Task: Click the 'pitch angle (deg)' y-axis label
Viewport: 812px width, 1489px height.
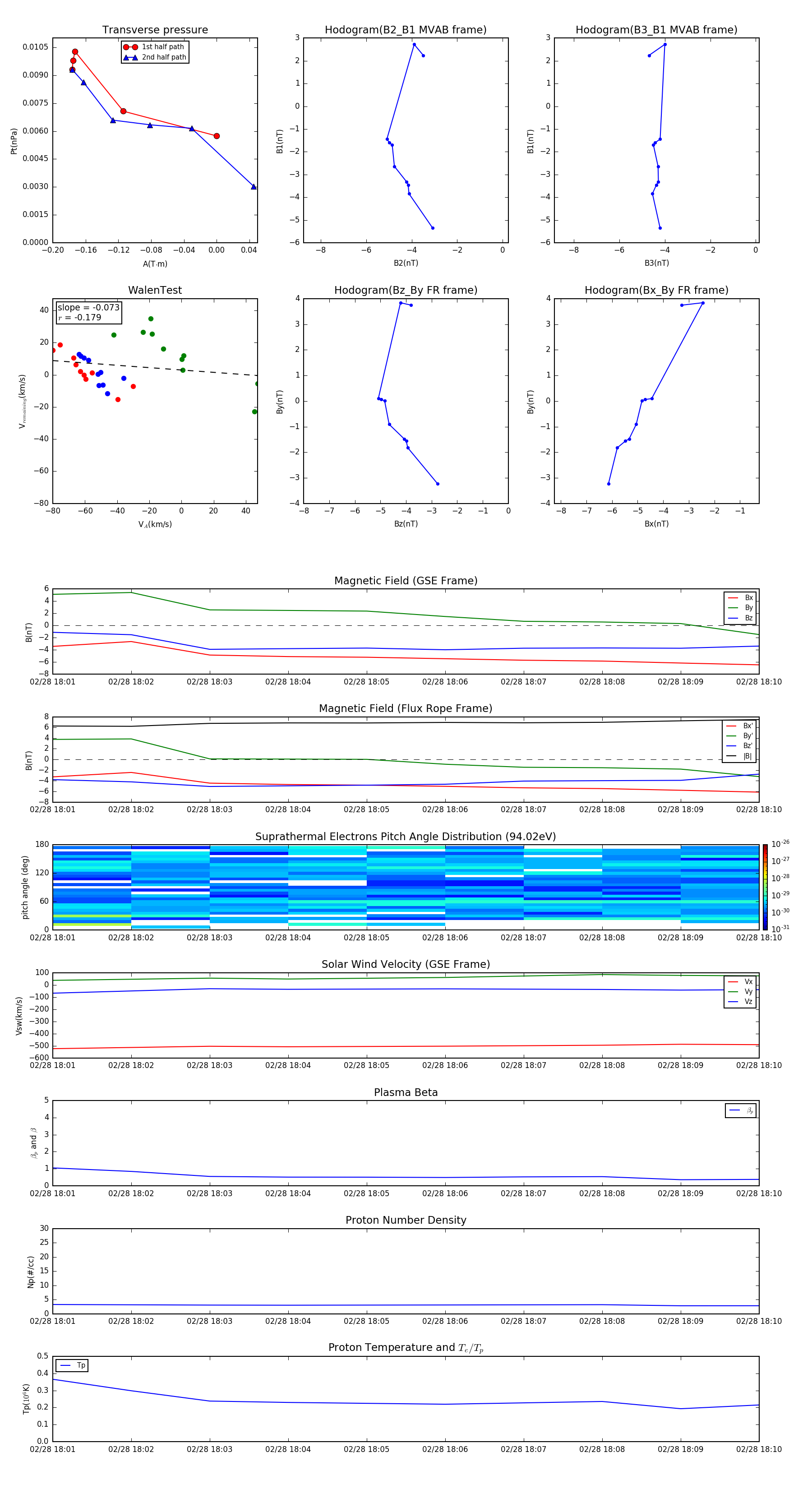Action: tap(25, 887)
